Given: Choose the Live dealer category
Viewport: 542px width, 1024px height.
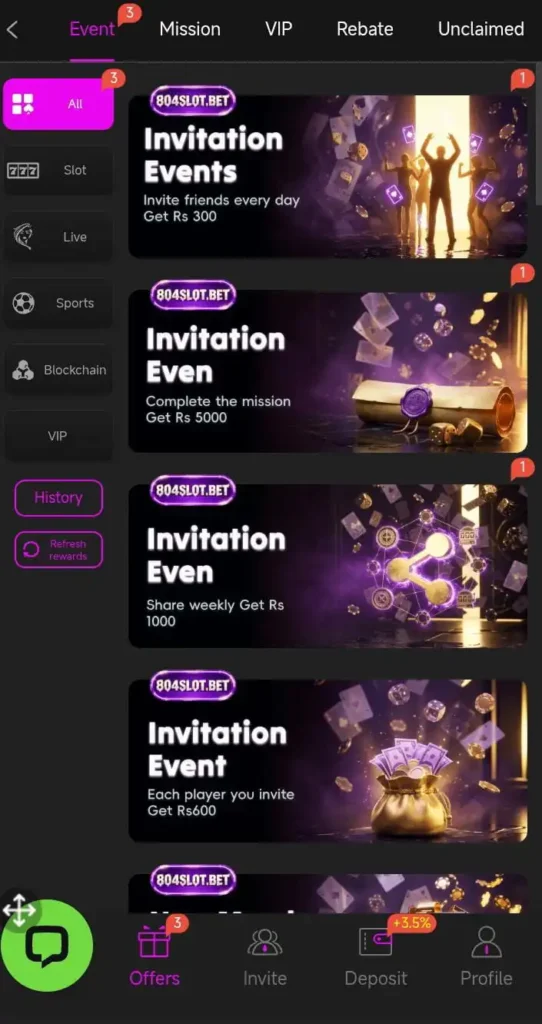Looking at the screenshot, I should point(58,237).
